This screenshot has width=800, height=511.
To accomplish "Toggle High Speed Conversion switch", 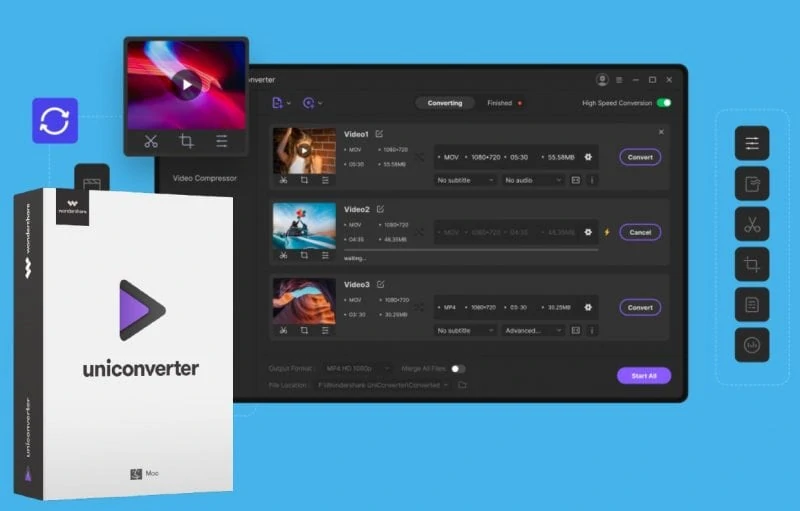I will [664, 103].
